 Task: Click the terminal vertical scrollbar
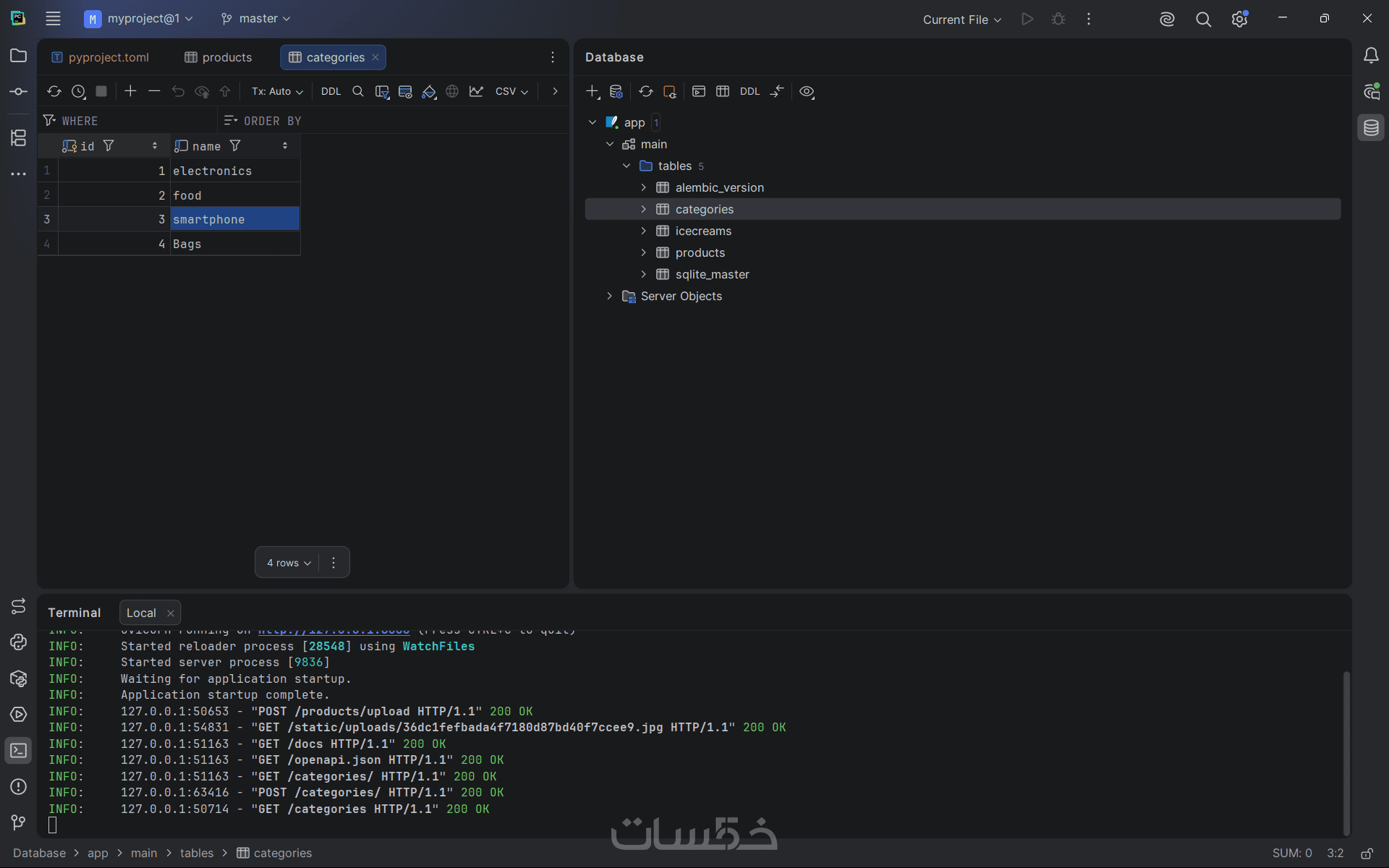click(1346, 752)
